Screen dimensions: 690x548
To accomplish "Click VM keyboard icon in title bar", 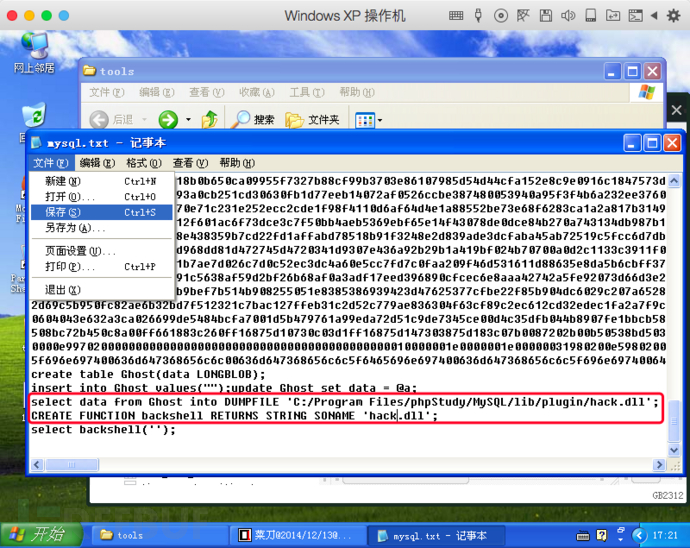I will 456,16.
